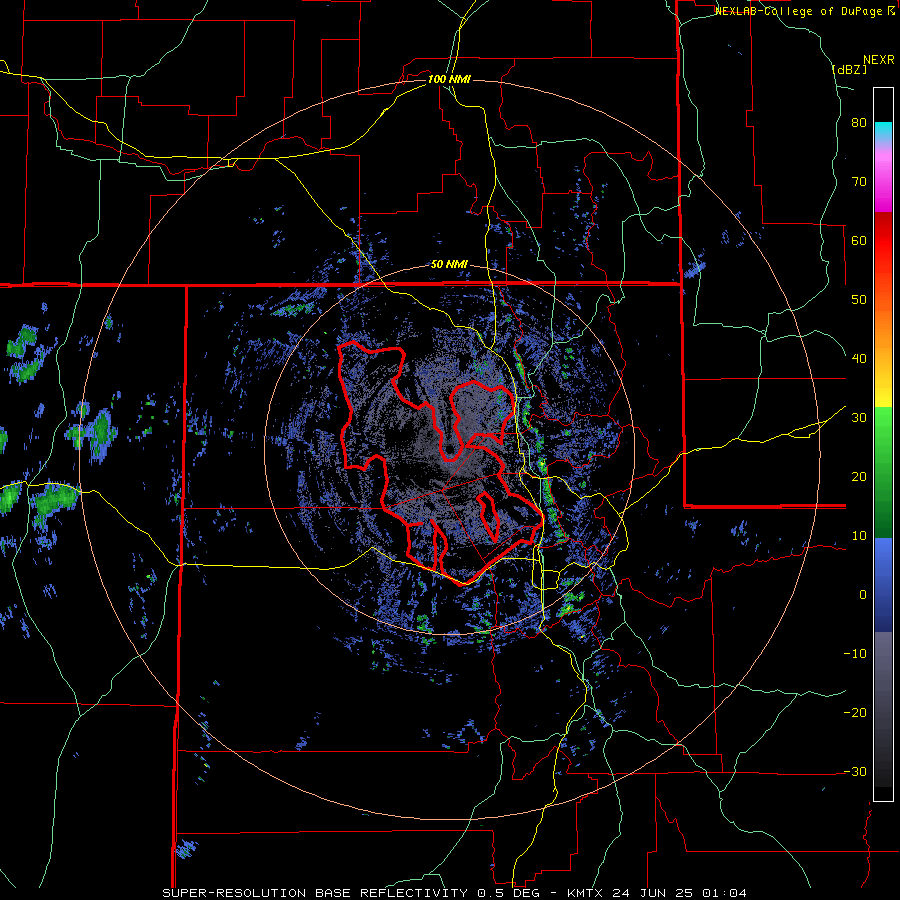Image resolution: width=900 pixels, height=900 pixels.
Task: Select the 40 value on the dBZ scale
Action: (859, 359)
